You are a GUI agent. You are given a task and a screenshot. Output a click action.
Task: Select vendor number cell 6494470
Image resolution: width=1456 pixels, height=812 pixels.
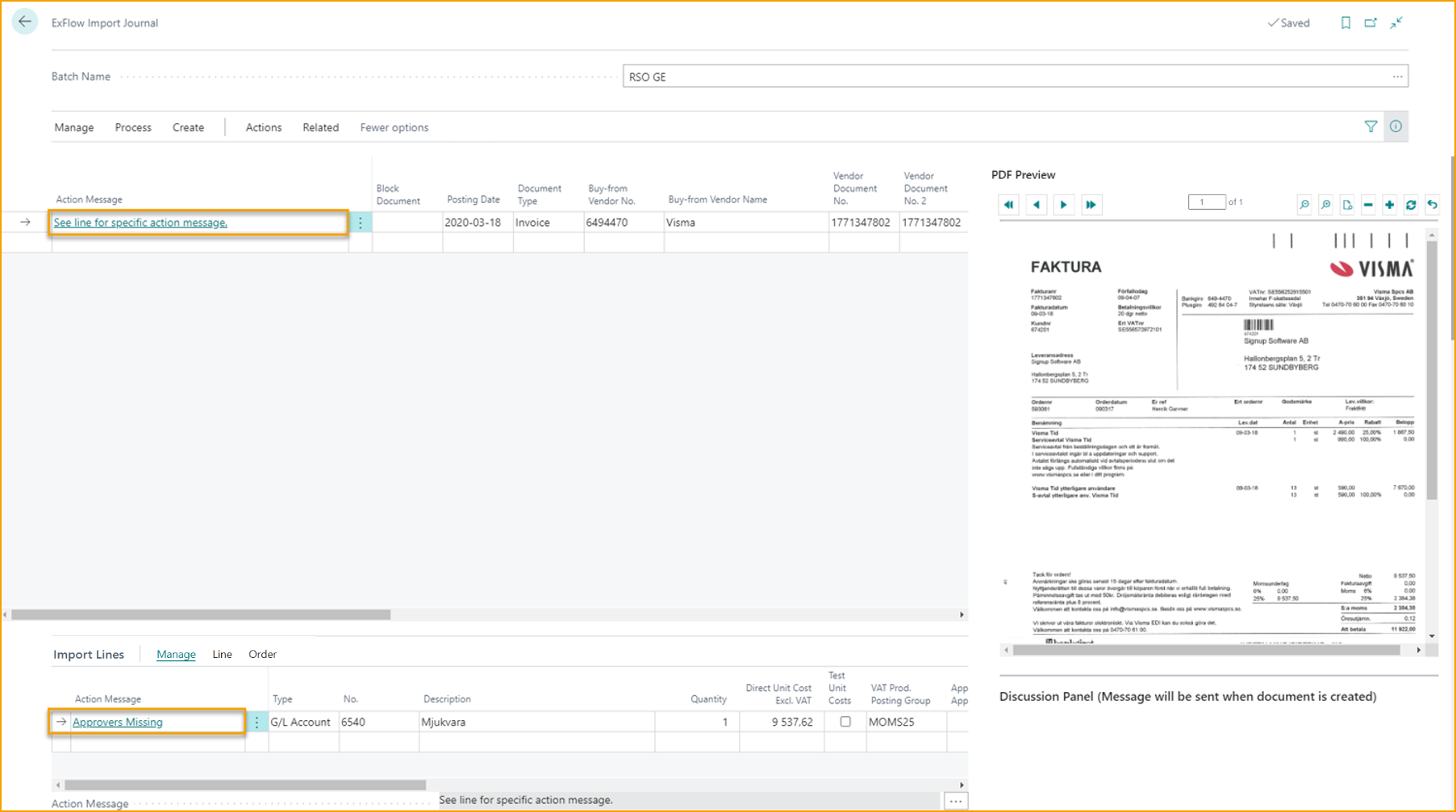click(x=624, y=223)
